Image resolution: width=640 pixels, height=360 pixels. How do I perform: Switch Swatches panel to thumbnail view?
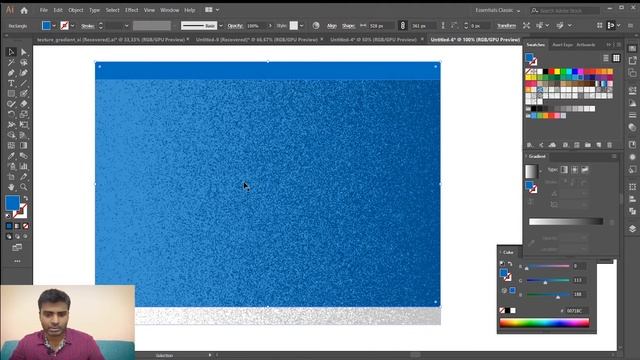[x=616, y=58]
